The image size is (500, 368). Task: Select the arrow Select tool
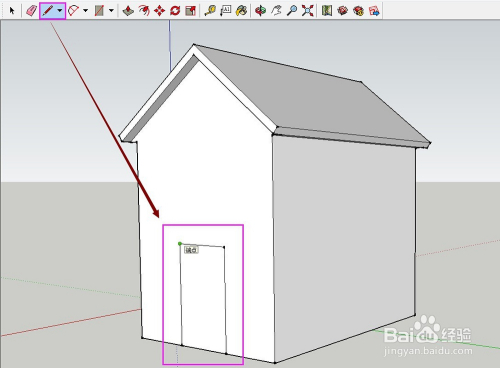coord(12,11)
